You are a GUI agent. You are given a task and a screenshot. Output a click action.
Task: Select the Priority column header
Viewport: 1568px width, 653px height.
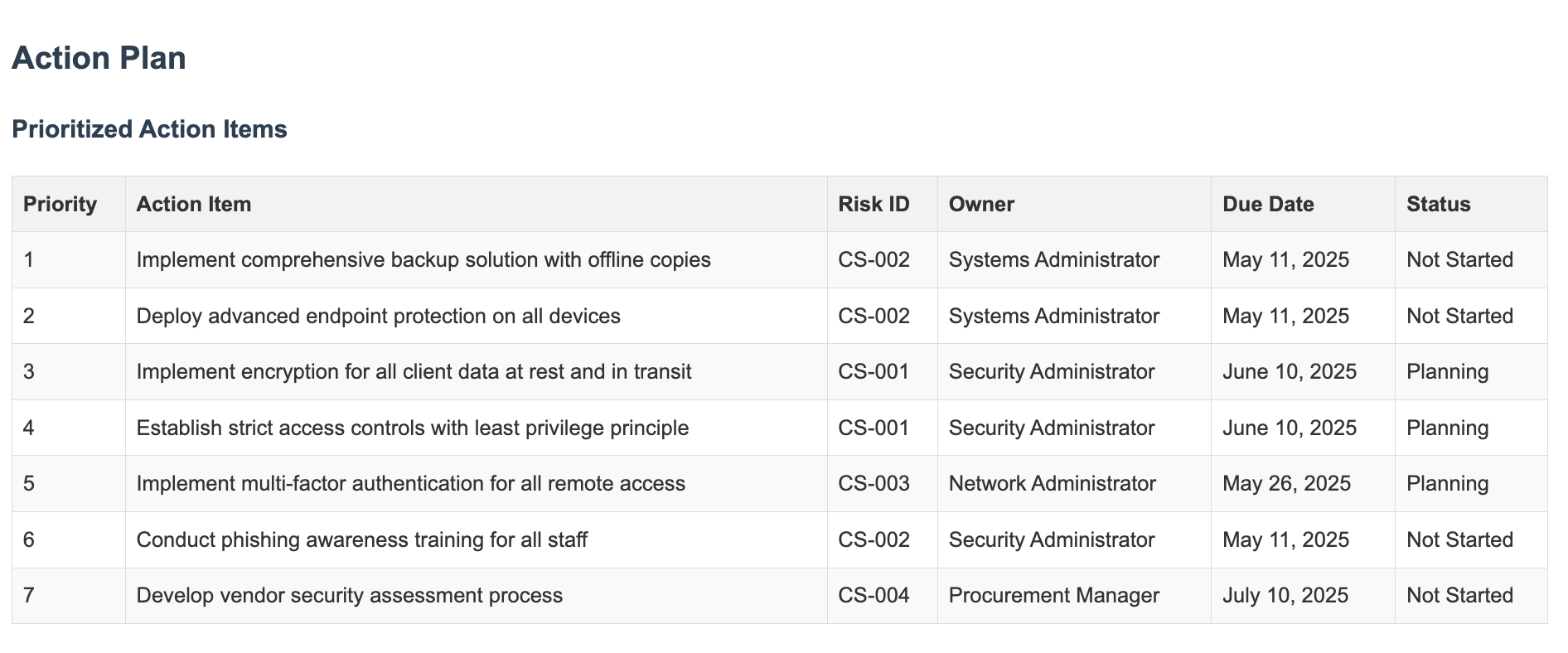tap(60, 204)
